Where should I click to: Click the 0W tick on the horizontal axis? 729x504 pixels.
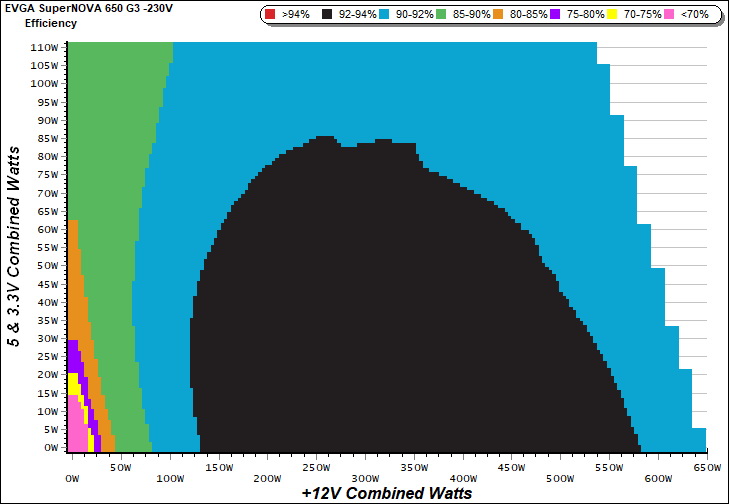71,466
